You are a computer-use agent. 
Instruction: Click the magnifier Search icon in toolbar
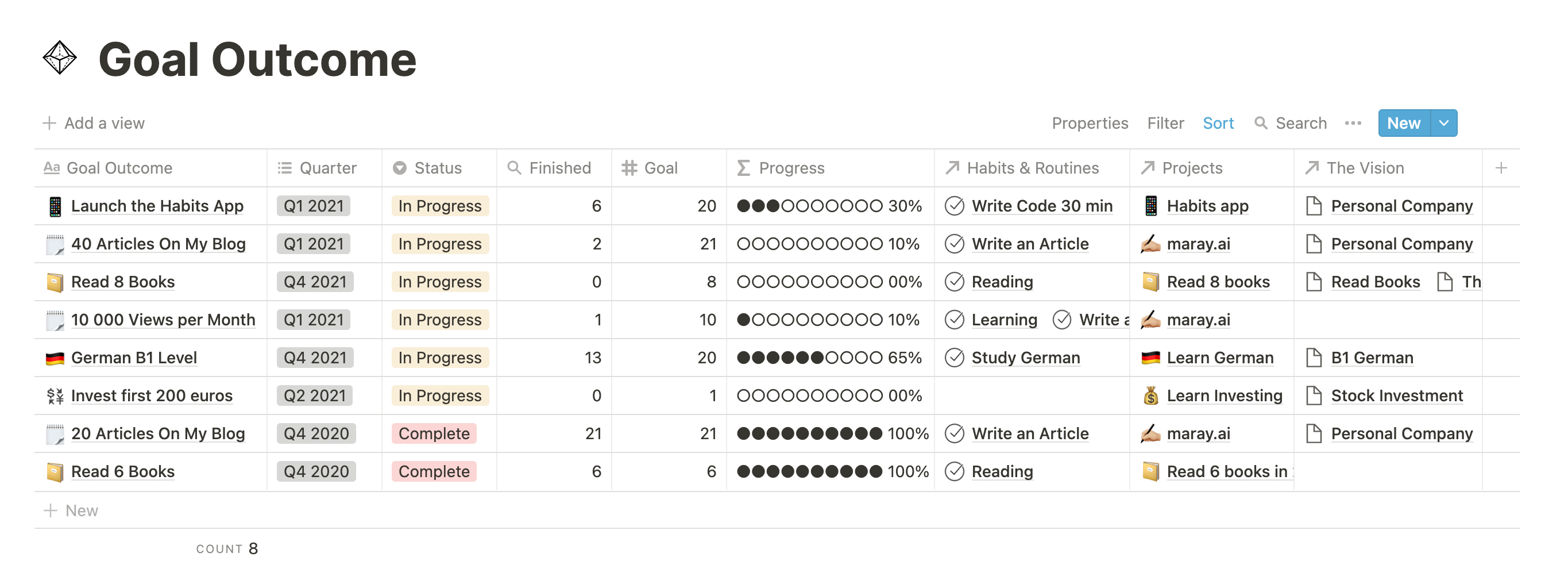1261,123
